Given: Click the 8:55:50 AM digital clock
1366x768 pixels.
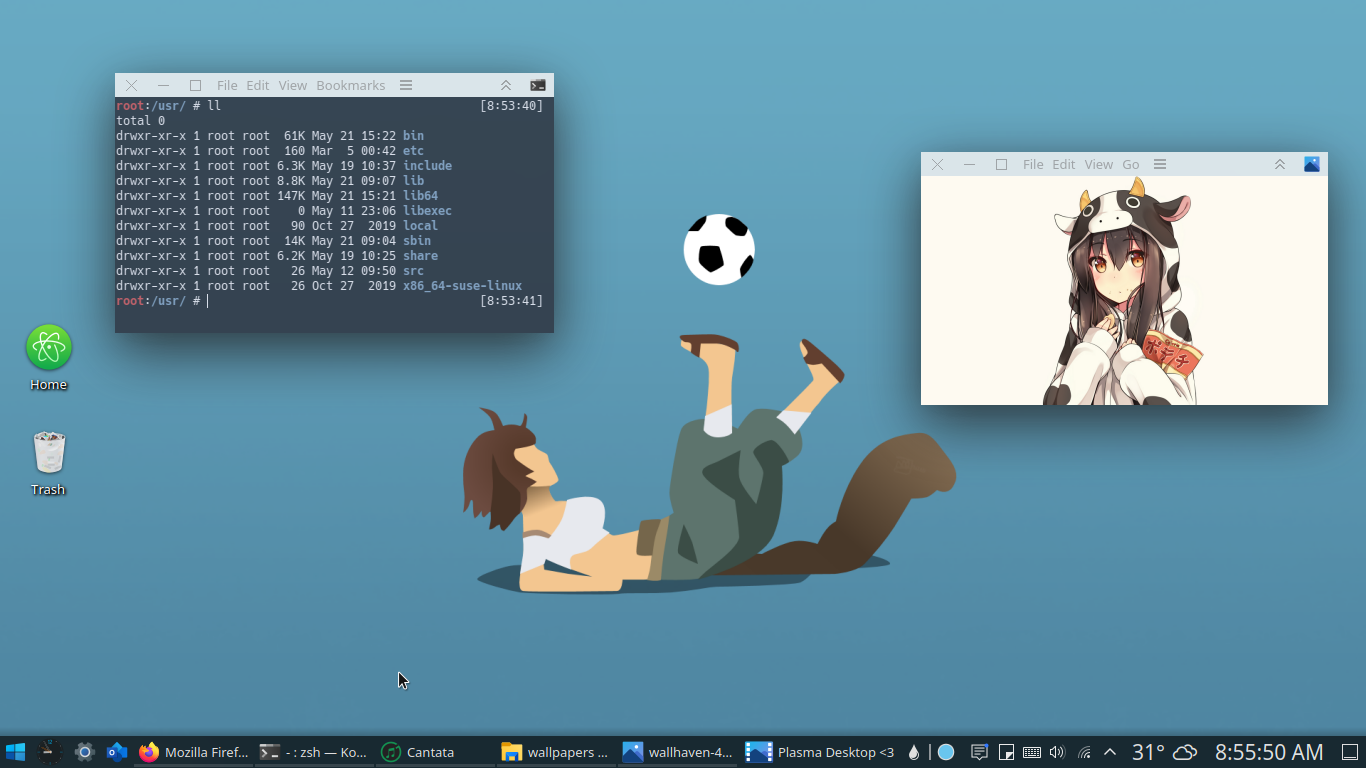Looking at the screenshot, I should coord(1269,752).
